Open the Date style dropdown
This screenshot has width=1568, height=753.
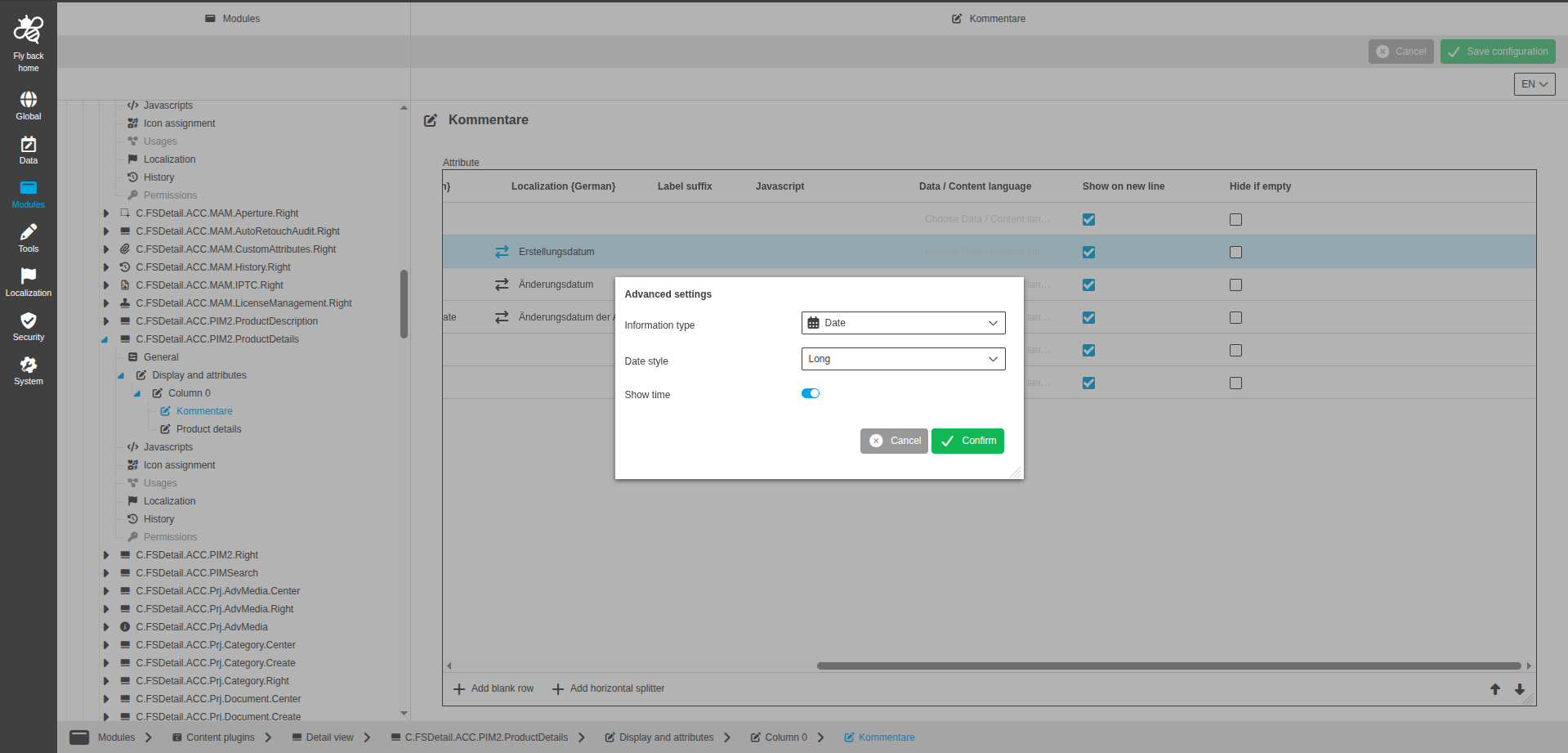[903, 359]
